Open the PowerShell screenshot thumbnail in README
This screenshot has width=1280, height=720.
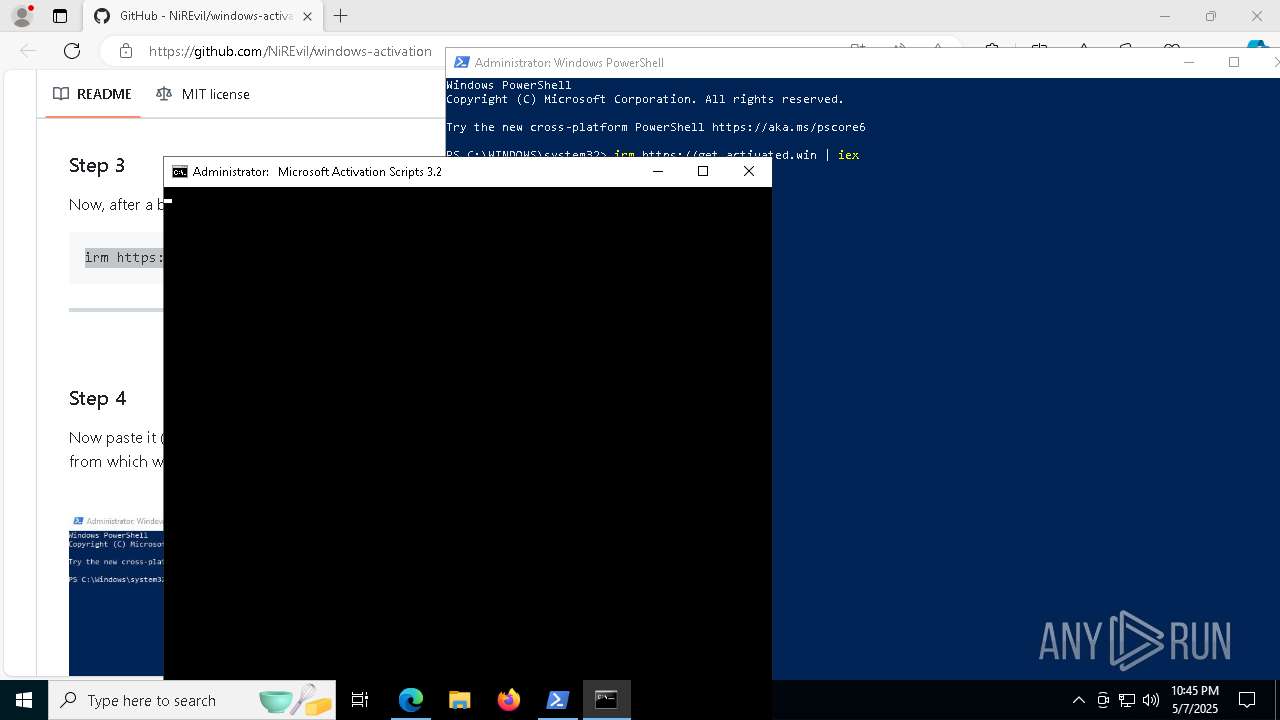click(116, 595)
